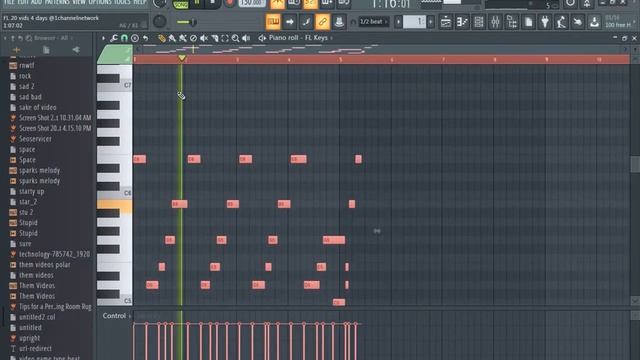Click the save/download toolbar icon
The image size is (640, 360).
click(594, 22)
